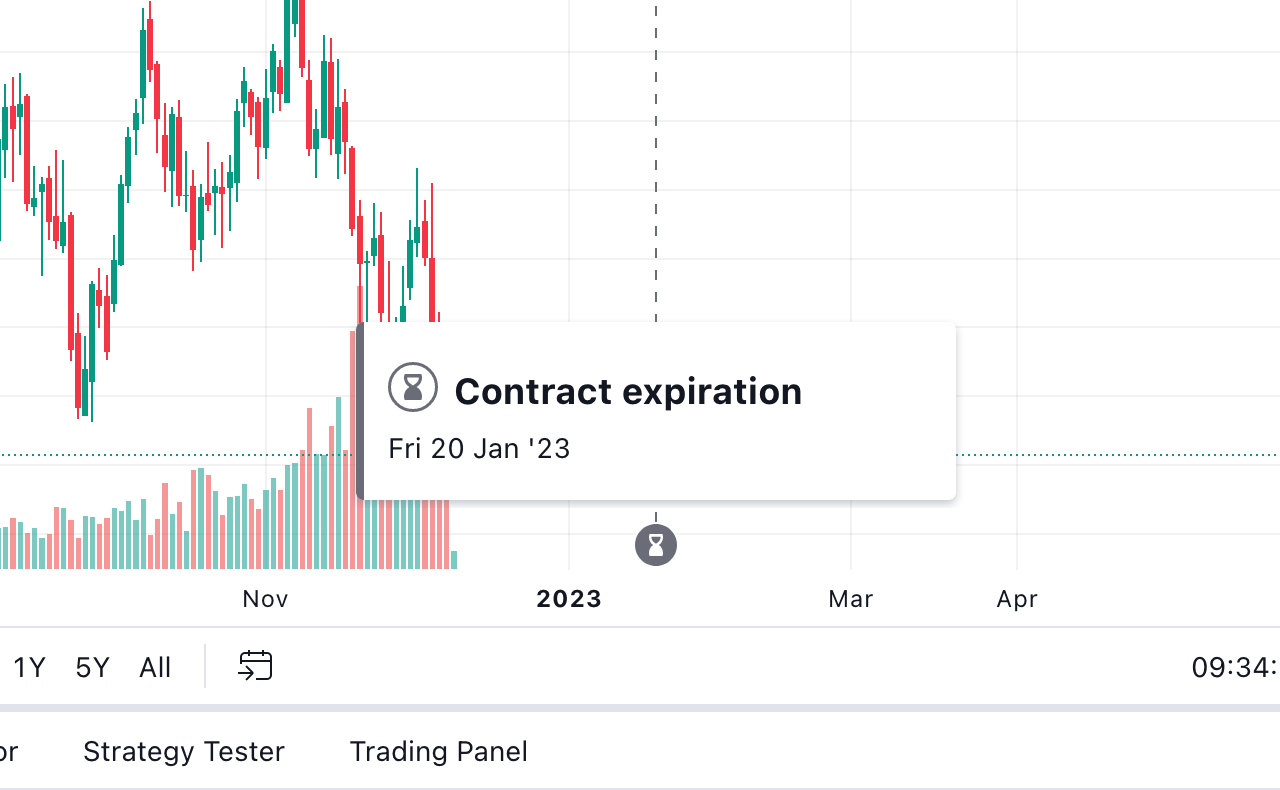
Task: Click the bold 2023 time axis label
Action: pyautogui.click(x=569, y=599)
